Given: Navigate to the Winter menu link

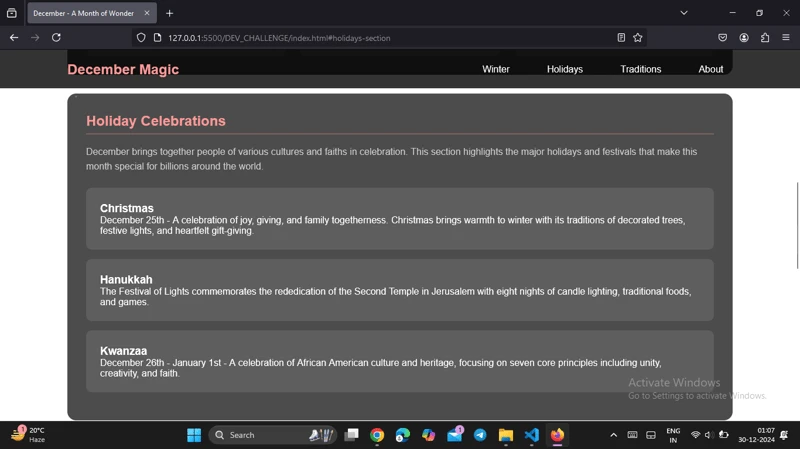Looking at the screenshot, I should pos(496,69).
